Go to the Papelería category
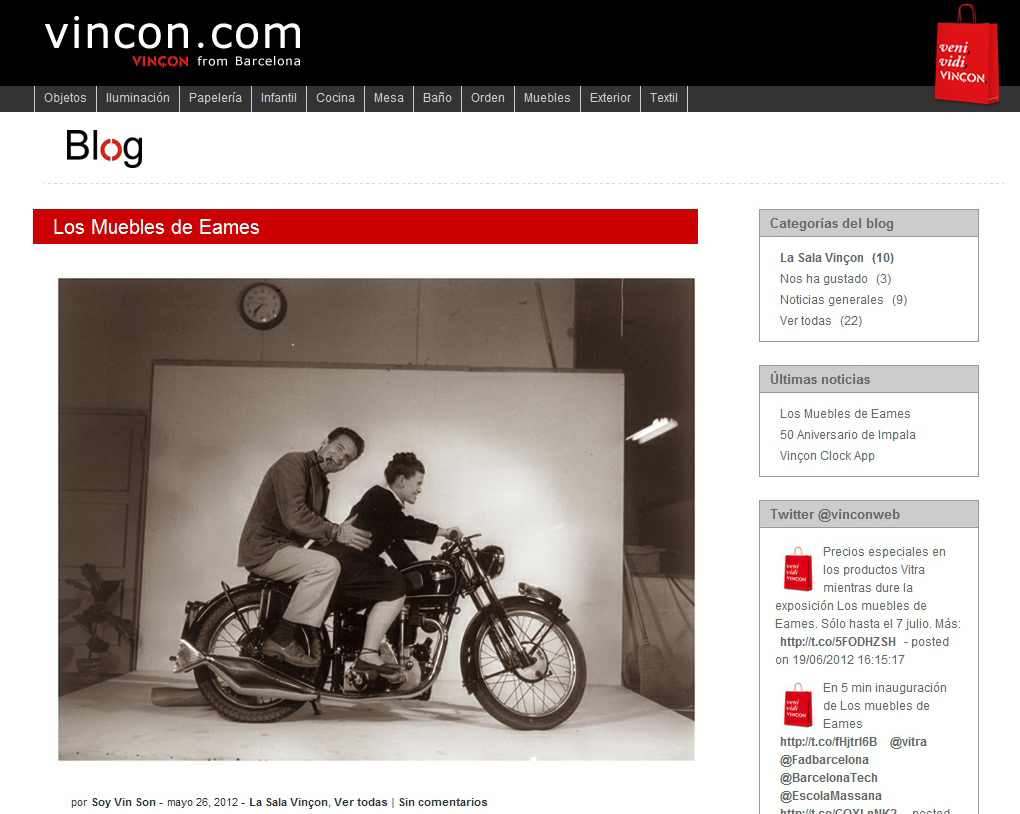The width and height of the screenshot is (1020, 814). [215, 98]
